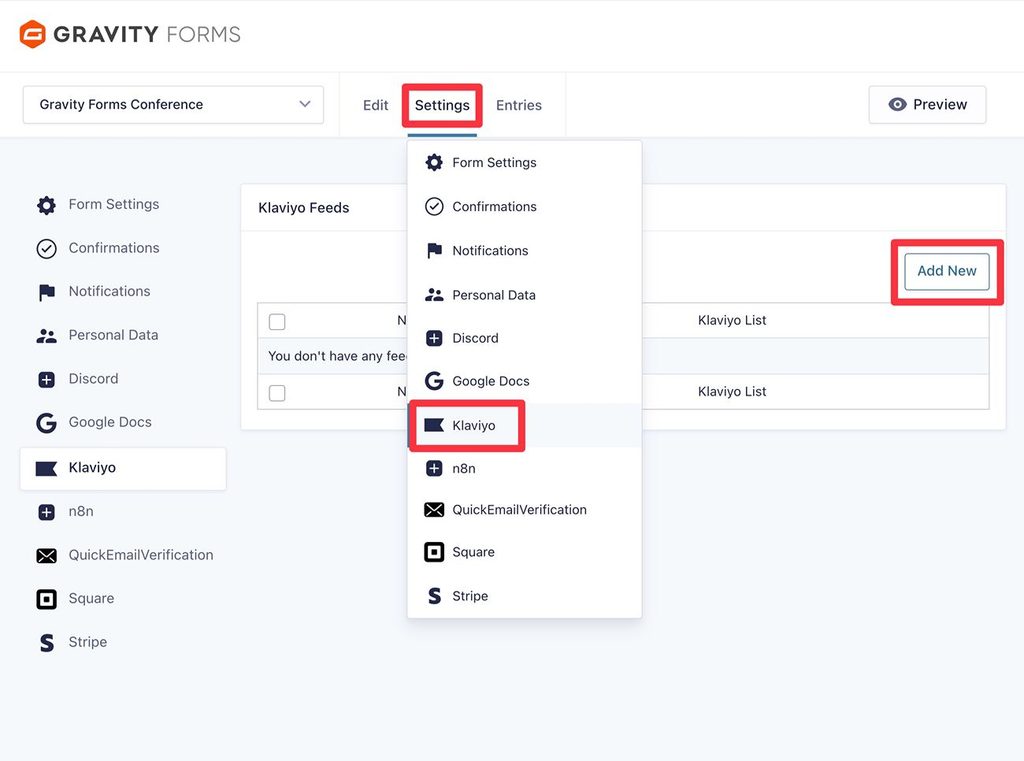
Task: Choose QuickEmailVerification from the Settings dropdown
Action: (524, 510)
